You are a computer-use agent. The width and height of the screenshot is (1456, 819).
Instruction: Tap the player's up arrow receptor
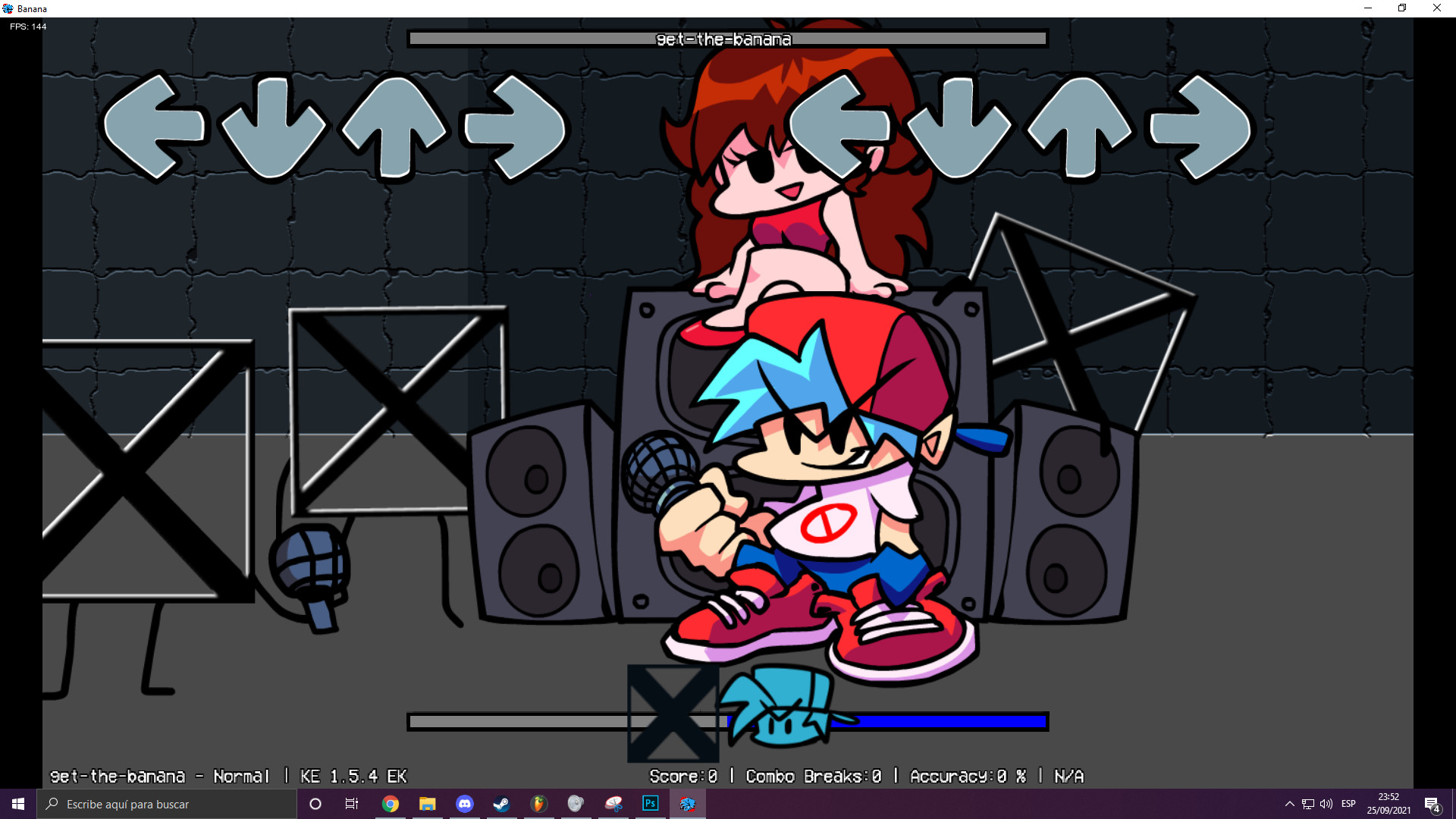1079,128
